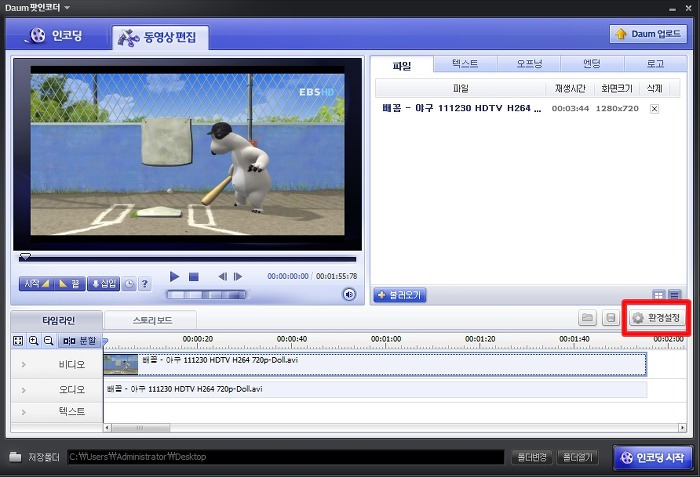
Task: Switch to the 오프닝 tab
Action: (529, 63)
